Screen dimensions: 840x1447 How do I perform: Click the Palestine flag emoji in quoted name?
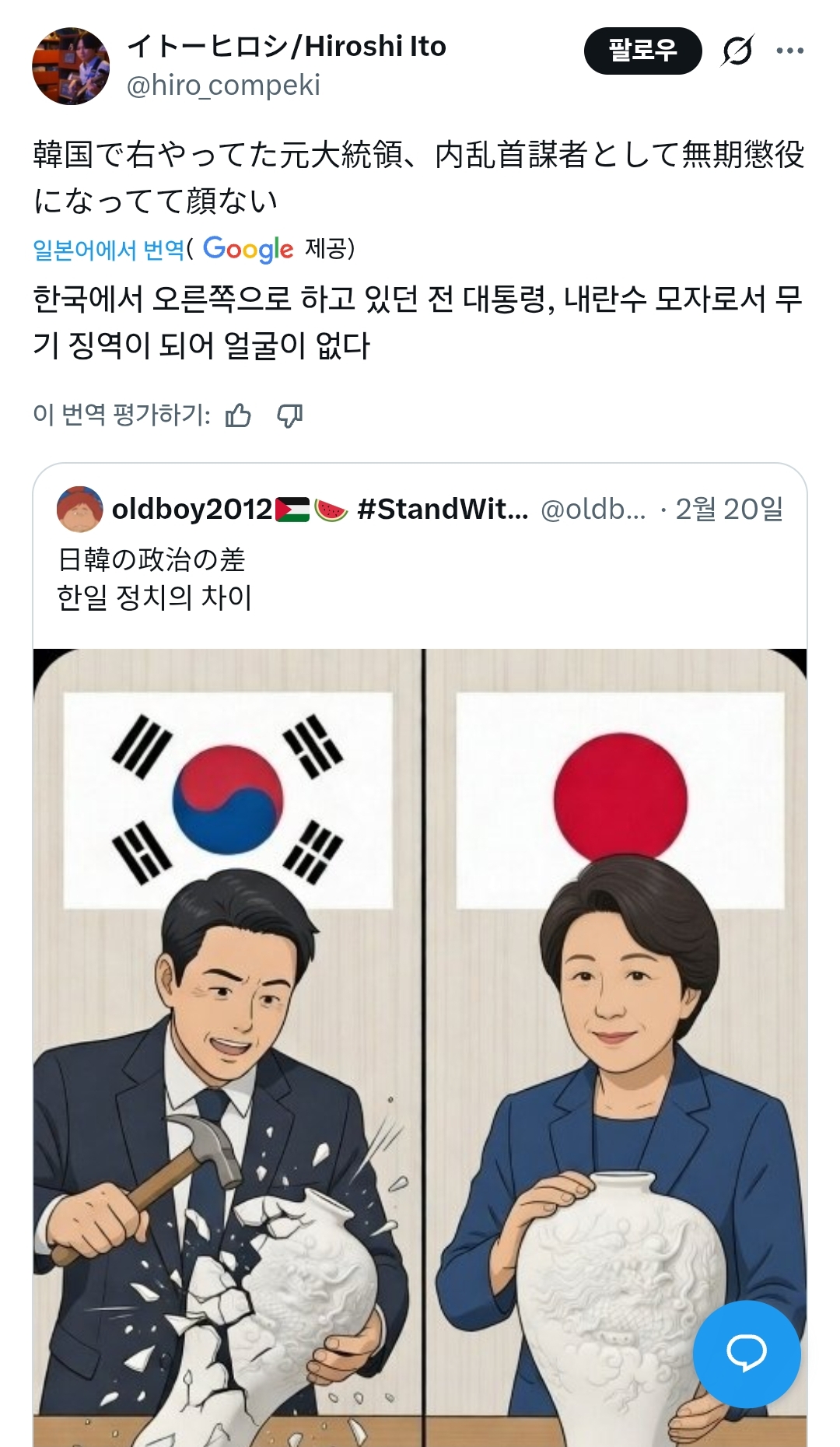(x=292, y=510)
